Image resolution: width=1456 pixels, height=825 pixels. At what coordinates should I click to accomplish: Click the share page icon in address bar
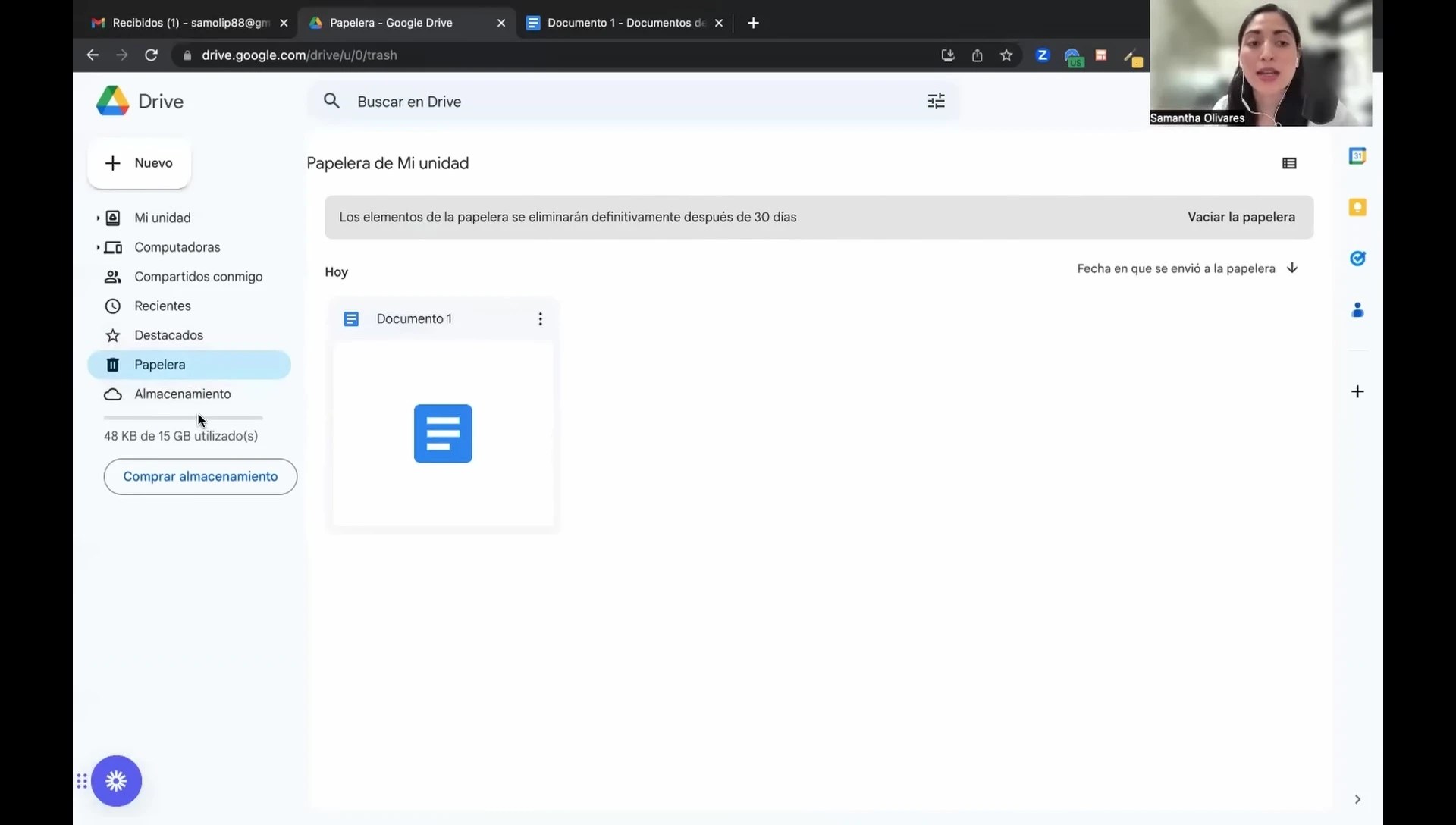coord(977,55)
